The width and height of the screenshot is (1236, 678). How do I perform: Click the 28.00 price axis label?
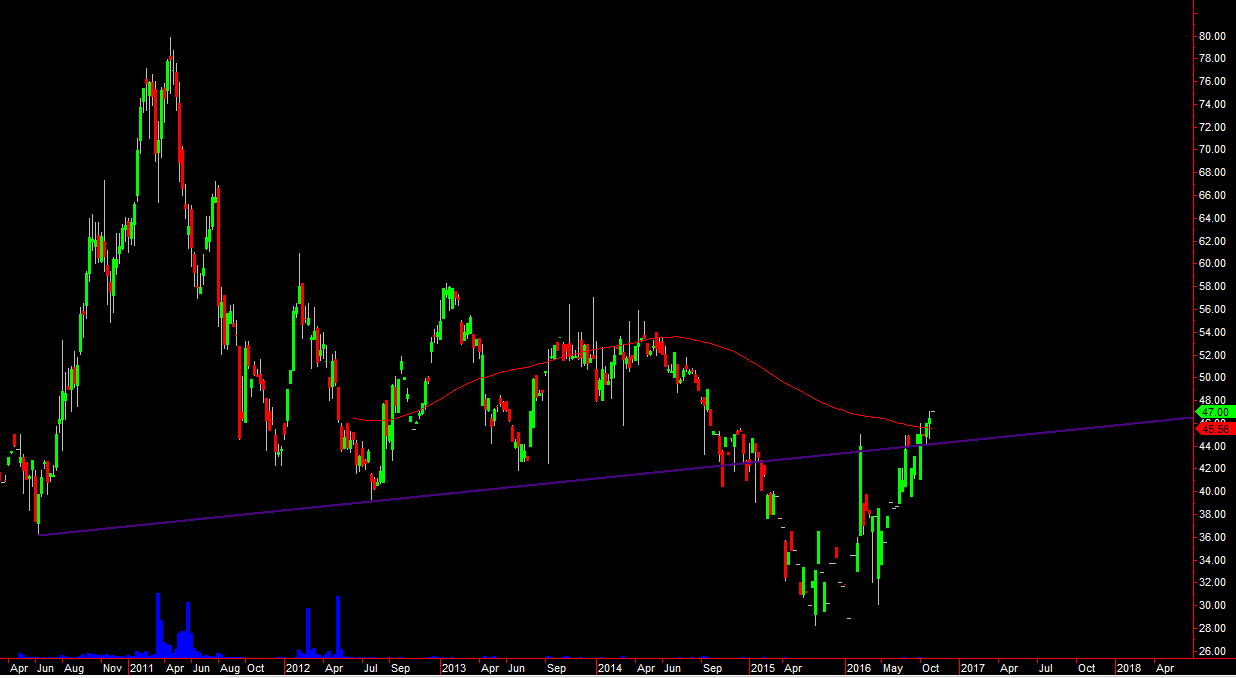1212,629
